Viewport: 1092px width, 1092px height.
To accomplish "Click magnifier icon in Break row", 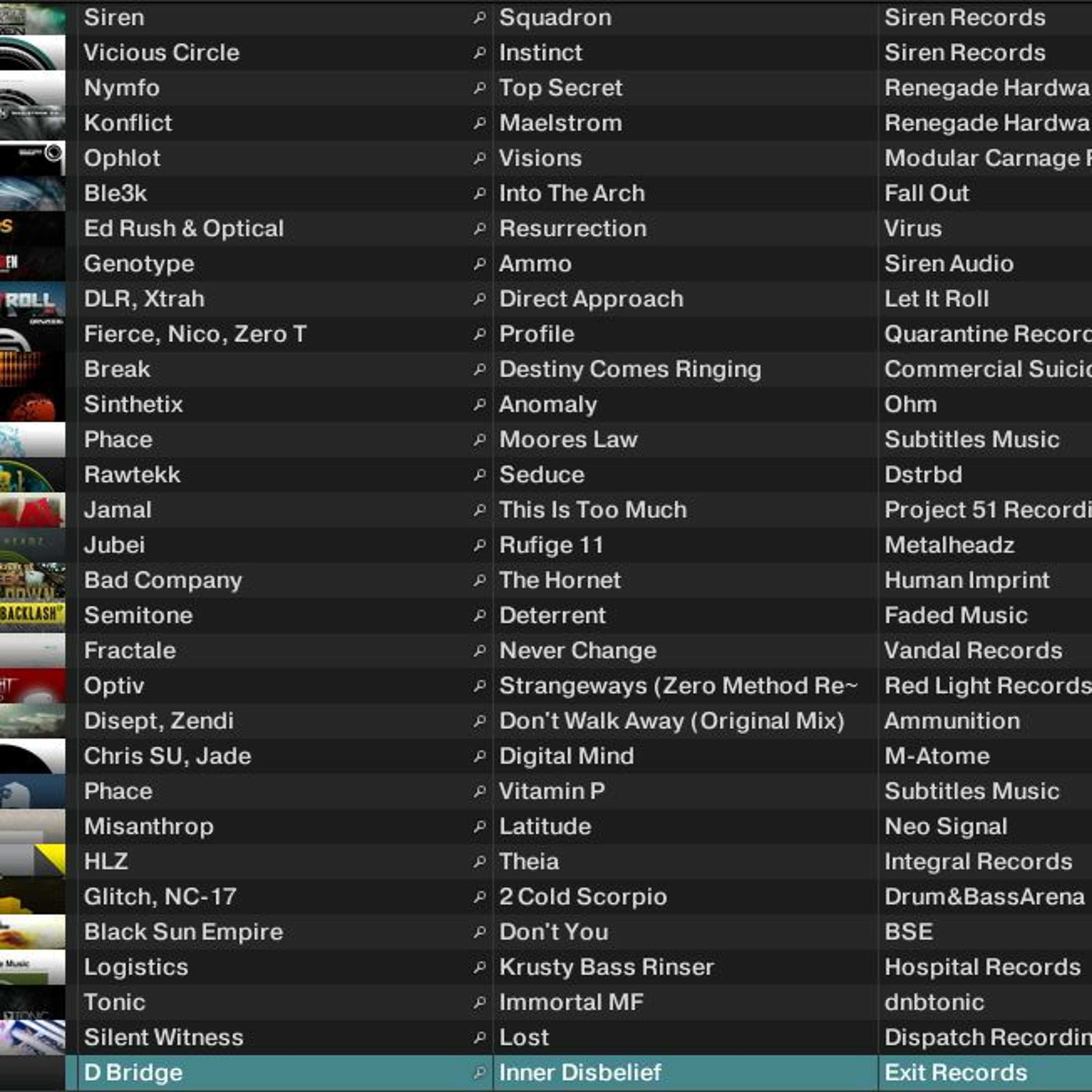I will tap(479, 370).
